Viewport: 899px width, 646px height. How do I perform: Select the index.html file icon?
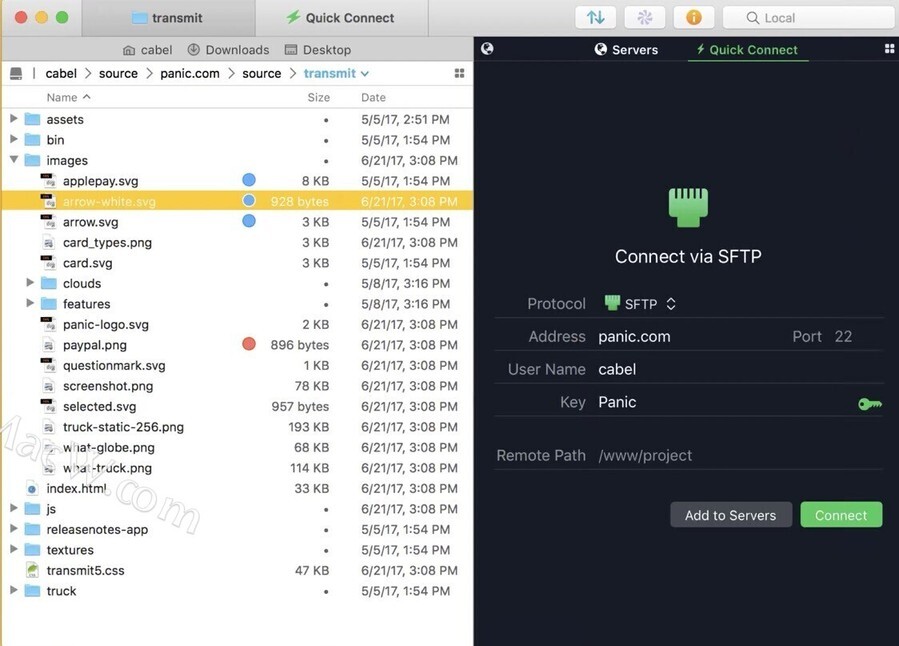point(32,488)
